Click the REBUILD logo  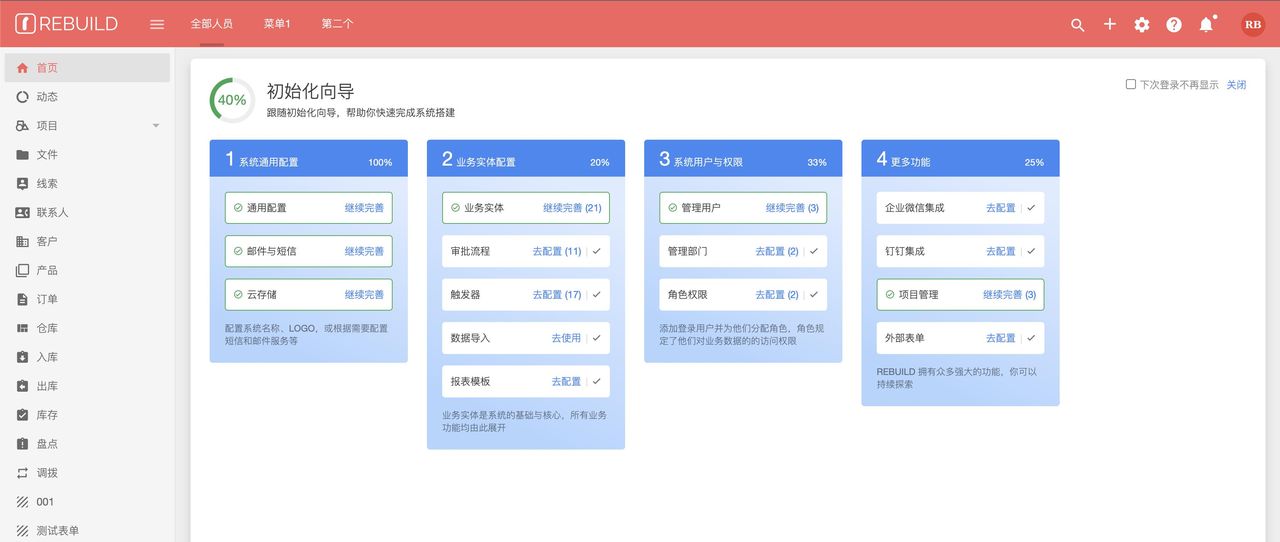(x=66, y=24)
